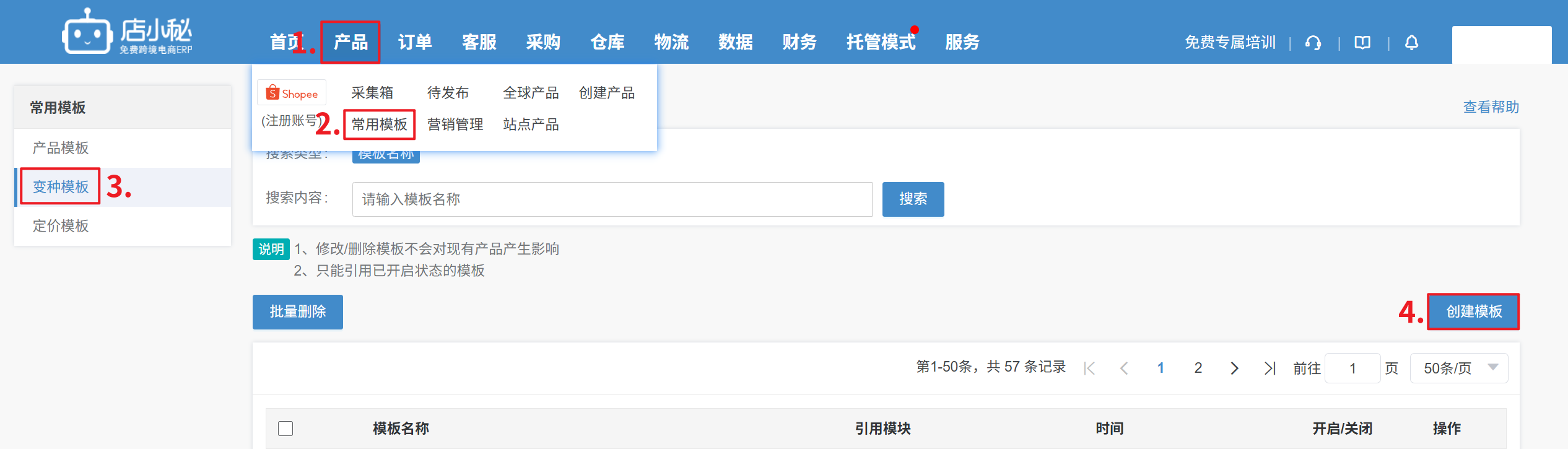Open the 订单 top menu
Viewport: 1568px width, 449px height.
click(415, 42)
